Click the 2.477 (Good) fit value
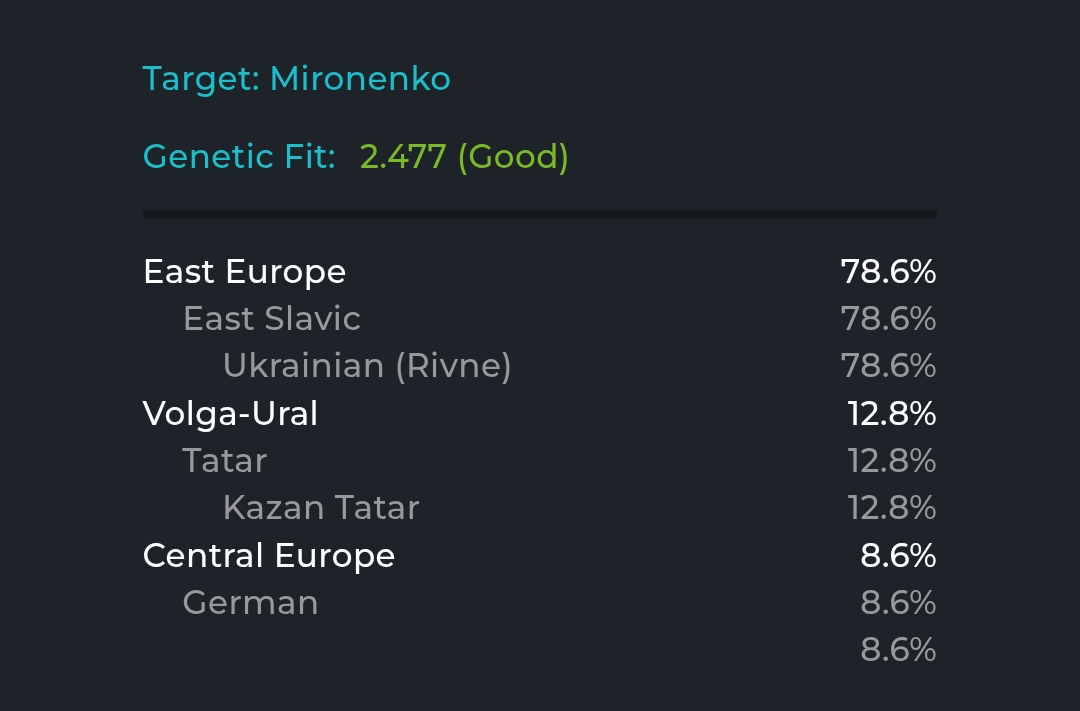The image size is (1080, 711). point(464,157)
